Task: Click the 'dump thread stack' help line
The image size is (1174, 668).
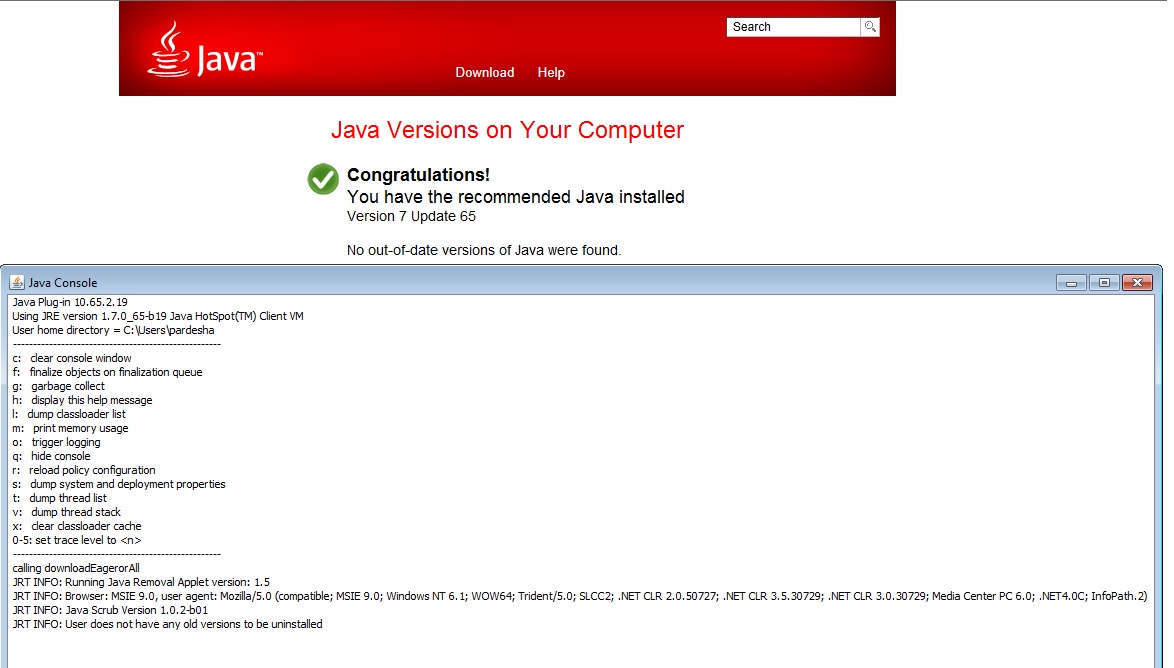Action: click(75, 512)
